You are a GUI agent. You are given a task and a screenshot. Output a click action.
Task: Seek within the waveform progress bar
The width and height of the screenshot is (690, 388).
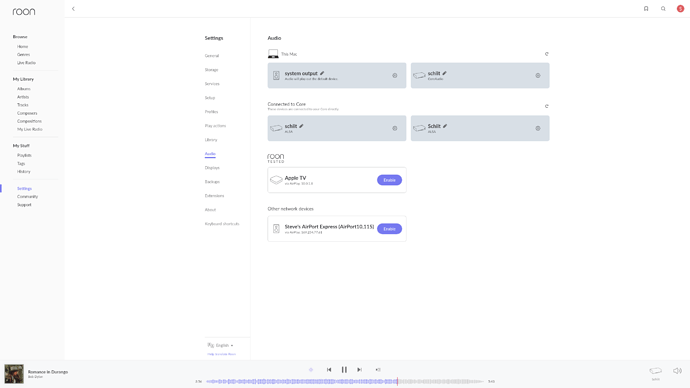[345, 381]
